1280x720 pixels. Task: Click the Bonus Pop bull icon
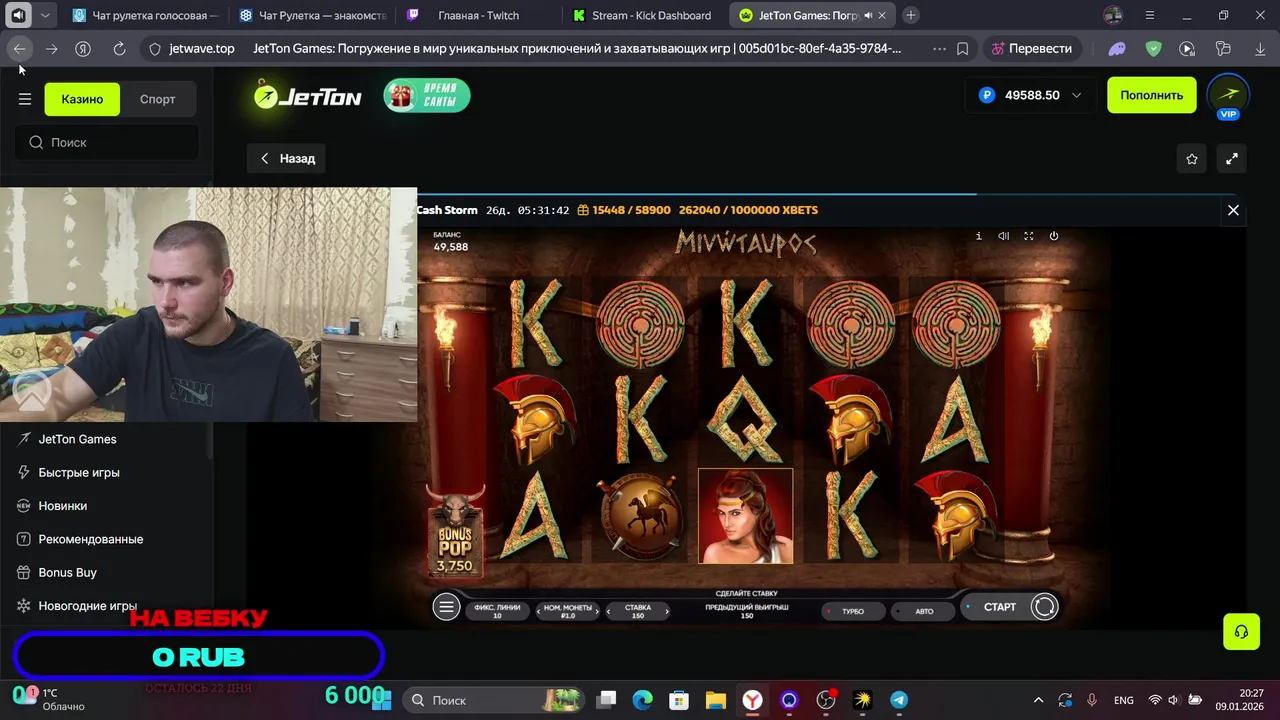455,530
